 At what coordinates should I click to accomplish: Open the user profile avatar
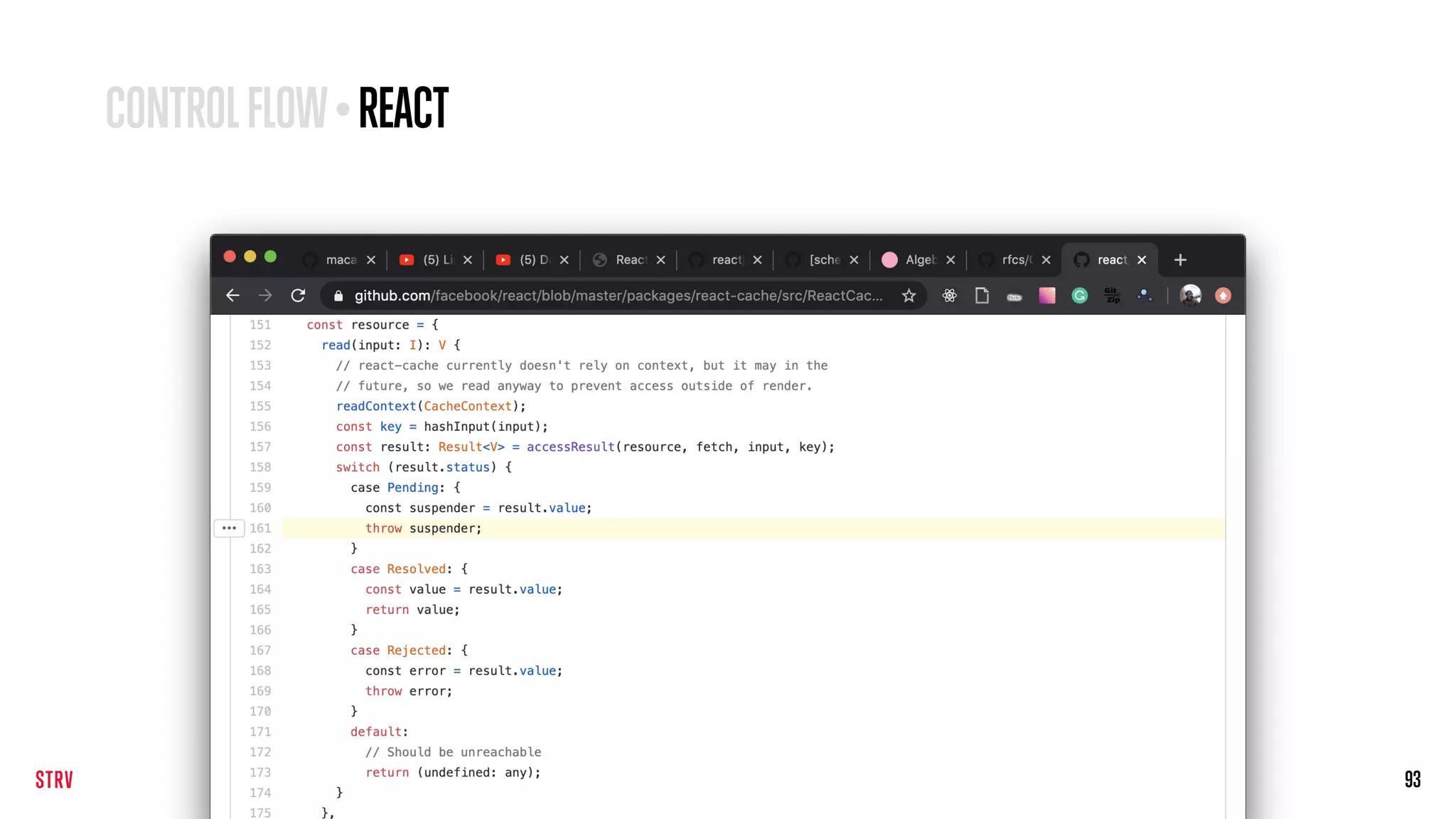[1190, 296]
